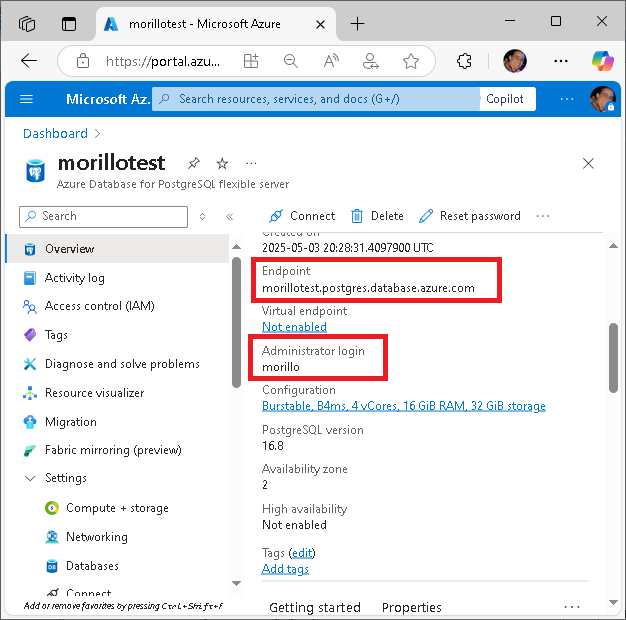Toggle expand/collapse all menu groups
This screenshot has height=620, width=626.
click(202, 217)
